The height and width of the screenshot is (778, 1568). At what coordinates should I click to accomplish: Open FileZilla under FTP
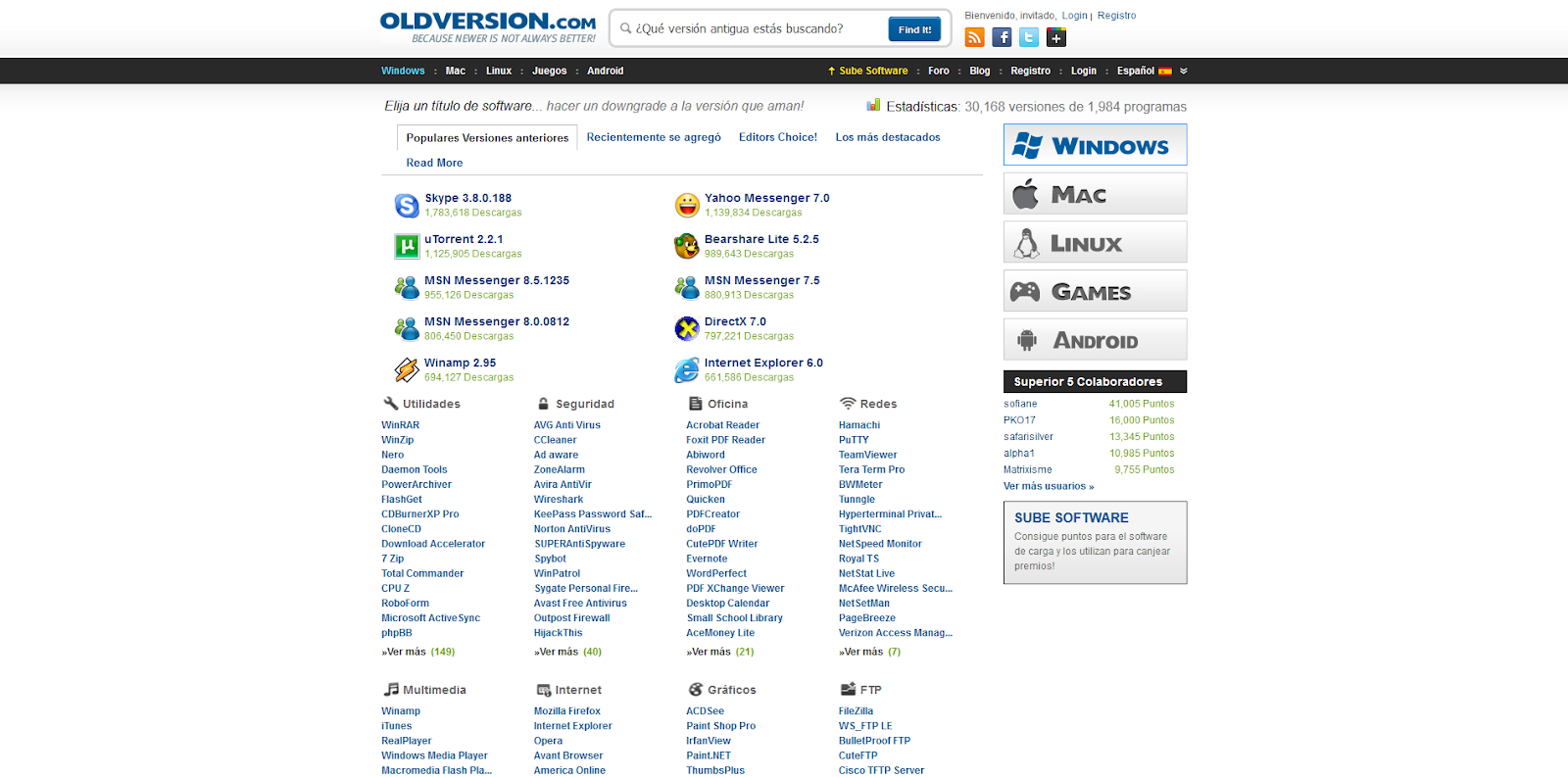click(856, 711)
